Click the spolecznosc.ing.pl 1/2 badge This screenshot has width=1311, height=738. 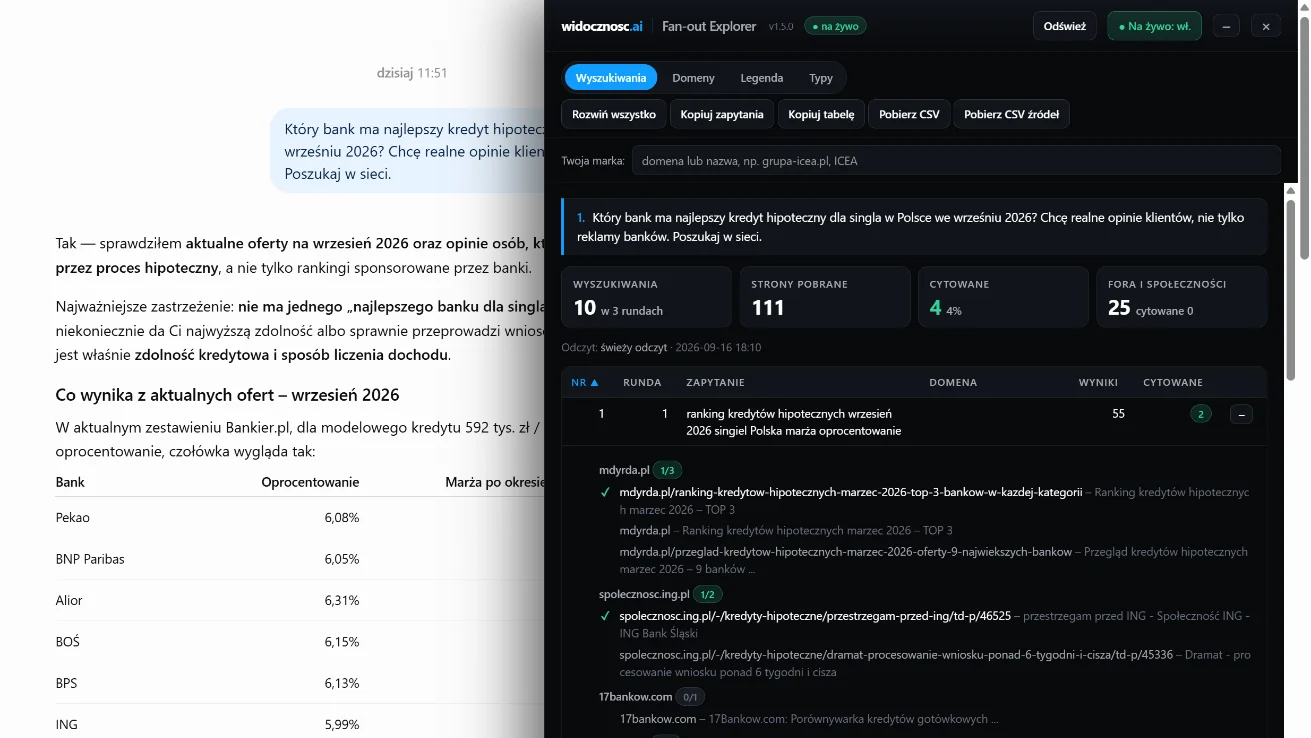click(x=708, y=594)
